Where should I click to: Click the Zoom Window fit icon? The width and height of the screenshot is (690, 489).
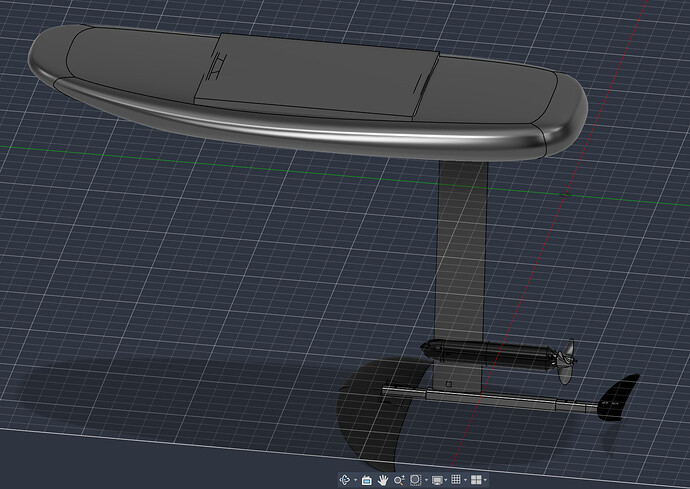(415, 480)
